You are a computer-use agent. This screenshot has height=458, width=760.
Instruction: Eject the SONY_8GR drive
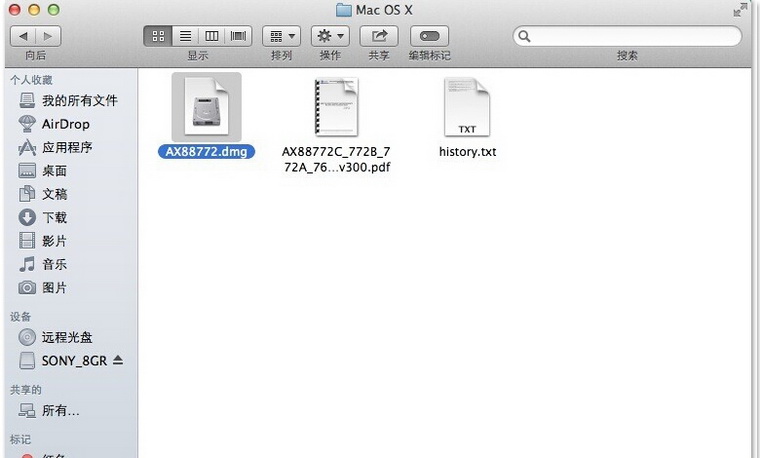tap(118, 360)
